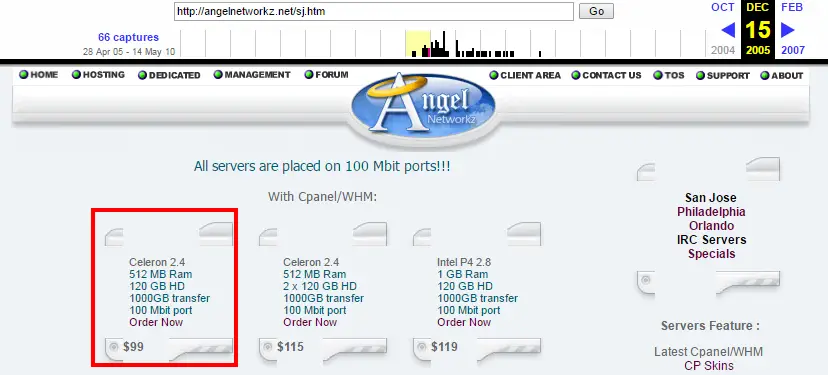828x375 pixels.
Task: Open the TOS navigation item
Action: pos(669,76)
